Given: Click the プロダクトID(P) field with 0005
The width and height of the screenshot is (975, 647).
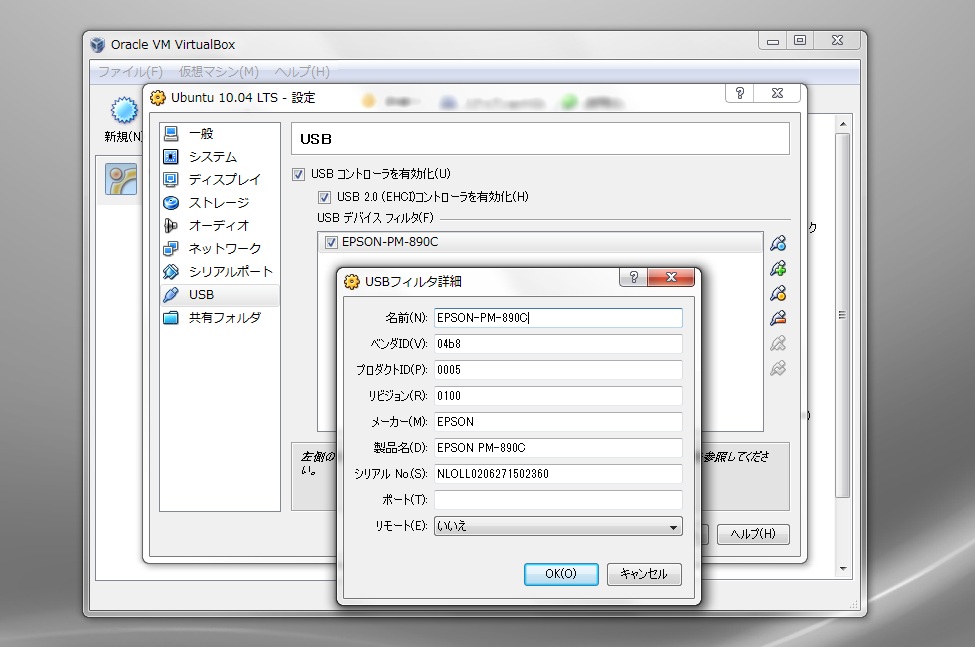Looking at the screenshot, I should (x=558, y=370).
